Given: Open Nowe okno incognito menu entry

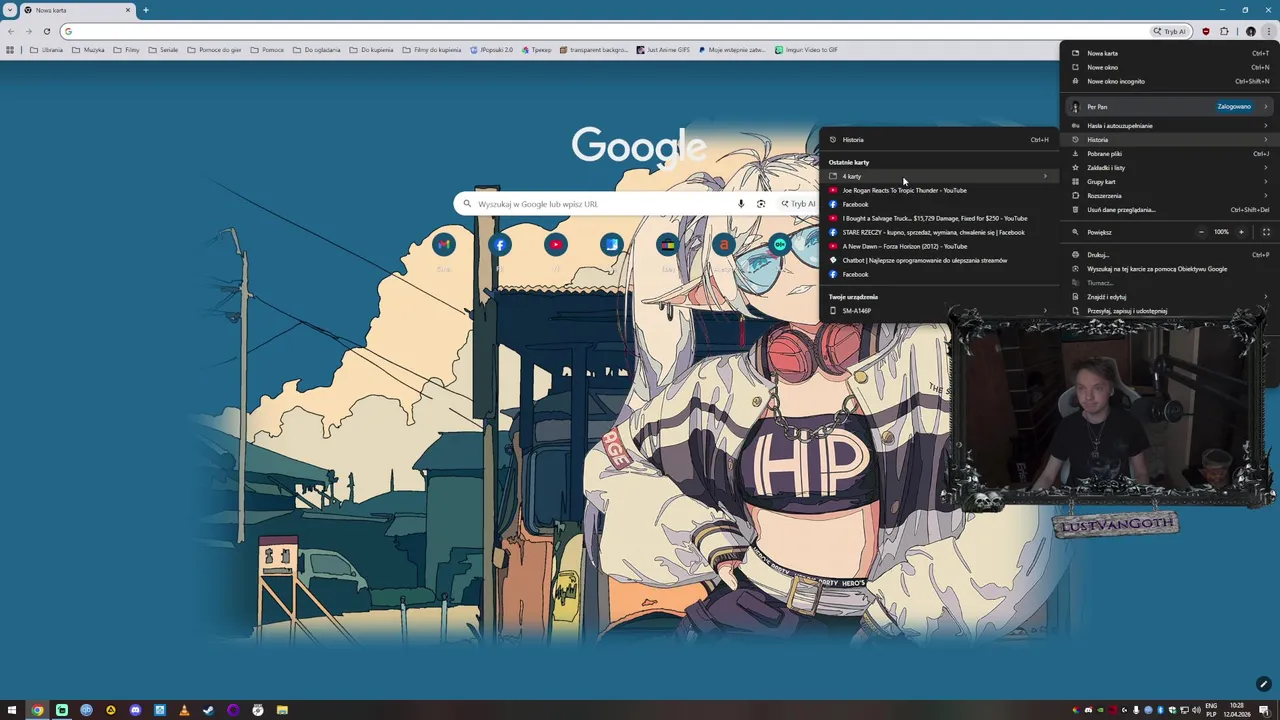Looking at the screenshot, I should (x=1169, y=81).
